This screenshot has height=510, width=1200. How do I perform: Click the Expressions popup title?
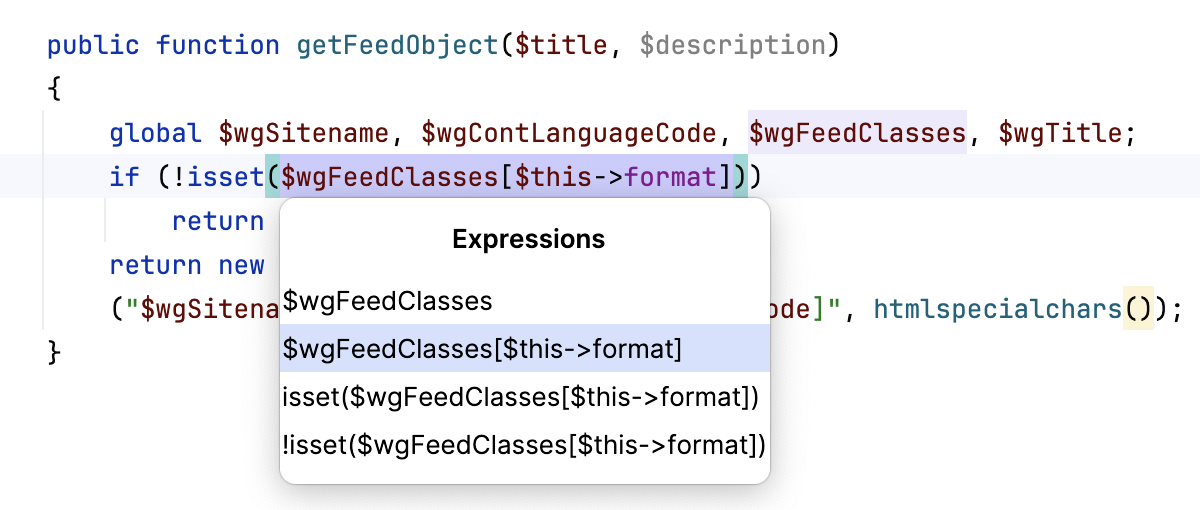528,239
